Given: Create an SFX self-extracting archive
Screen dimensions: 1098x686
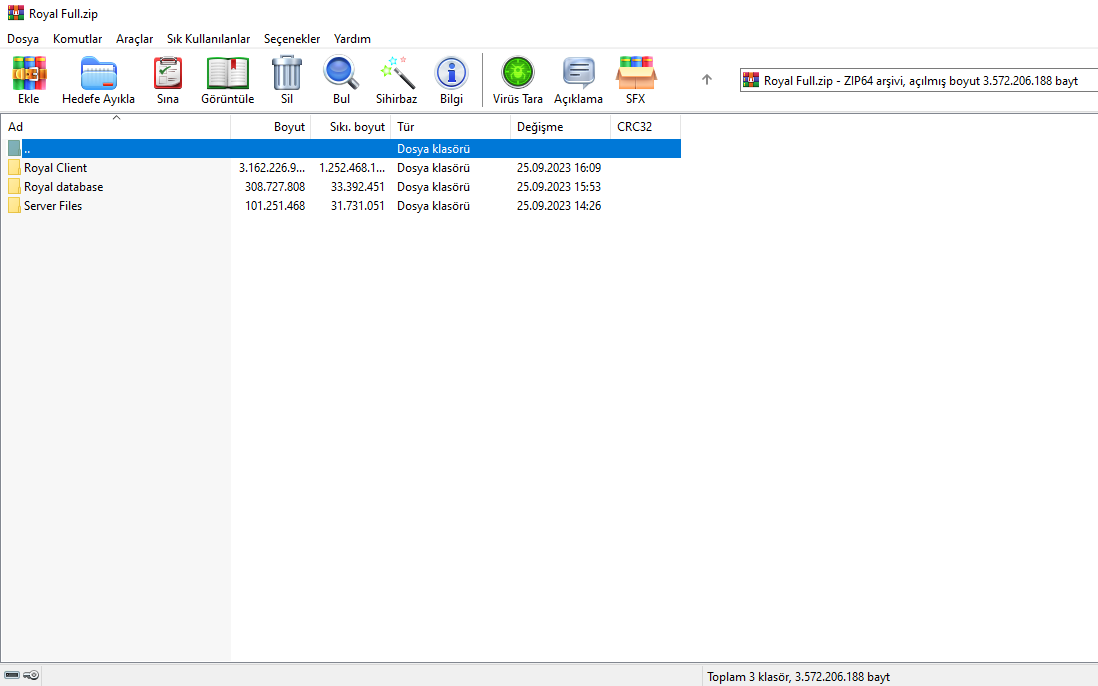Looking at the screenshot, I should (x=636, y=73).
